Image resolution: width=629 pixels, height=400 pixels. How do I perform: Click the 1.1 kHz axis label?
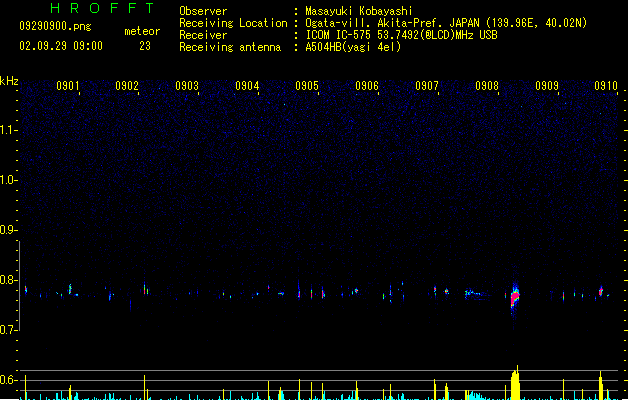(x=8, y=130)
